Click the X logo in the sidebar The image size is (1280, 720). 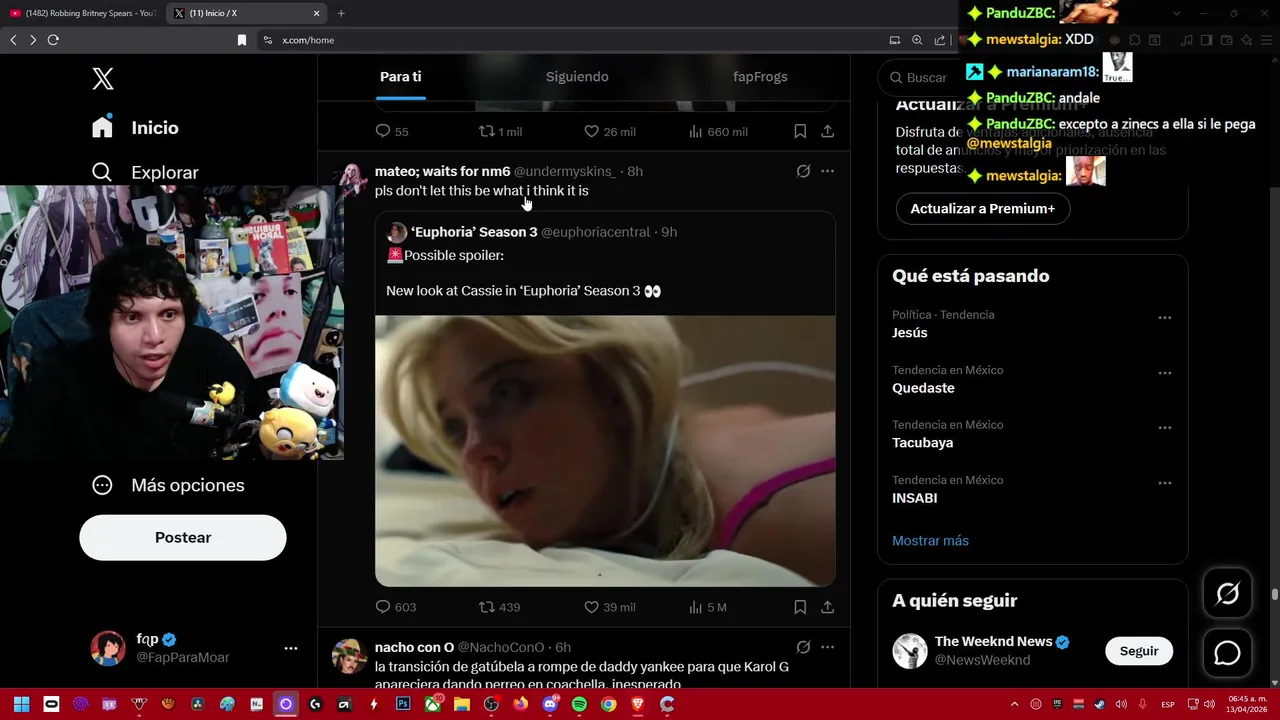click(x=103, y=79)
